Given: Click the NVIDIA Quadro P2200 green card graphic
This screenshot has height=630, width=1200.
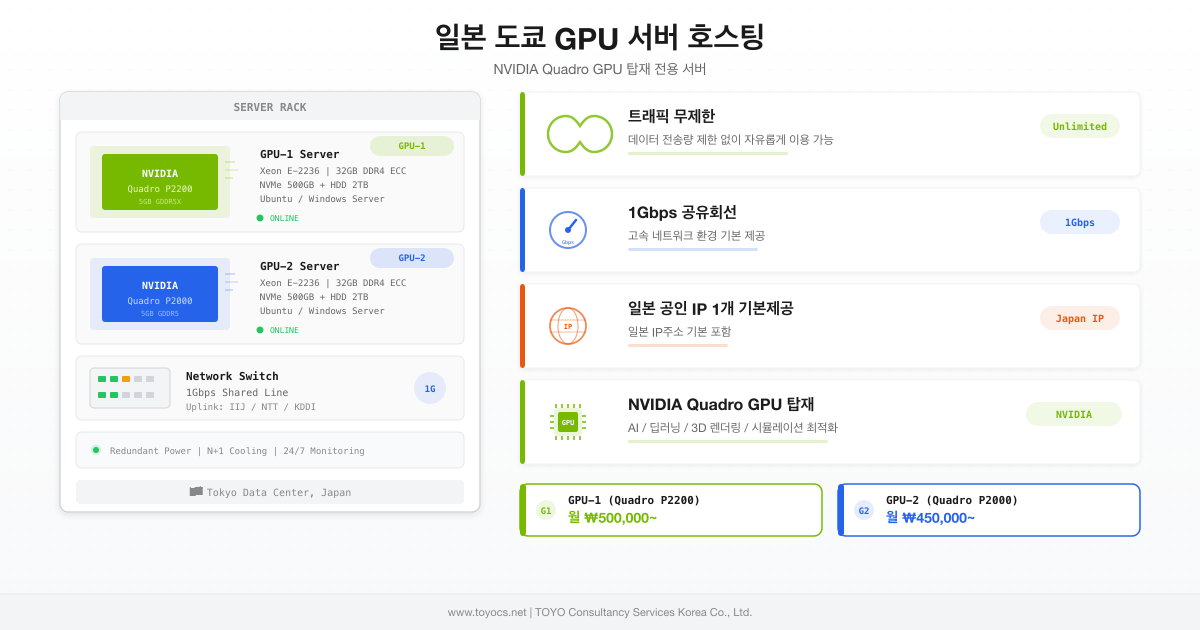Looking at the screenshot, I should pos(159,182).
